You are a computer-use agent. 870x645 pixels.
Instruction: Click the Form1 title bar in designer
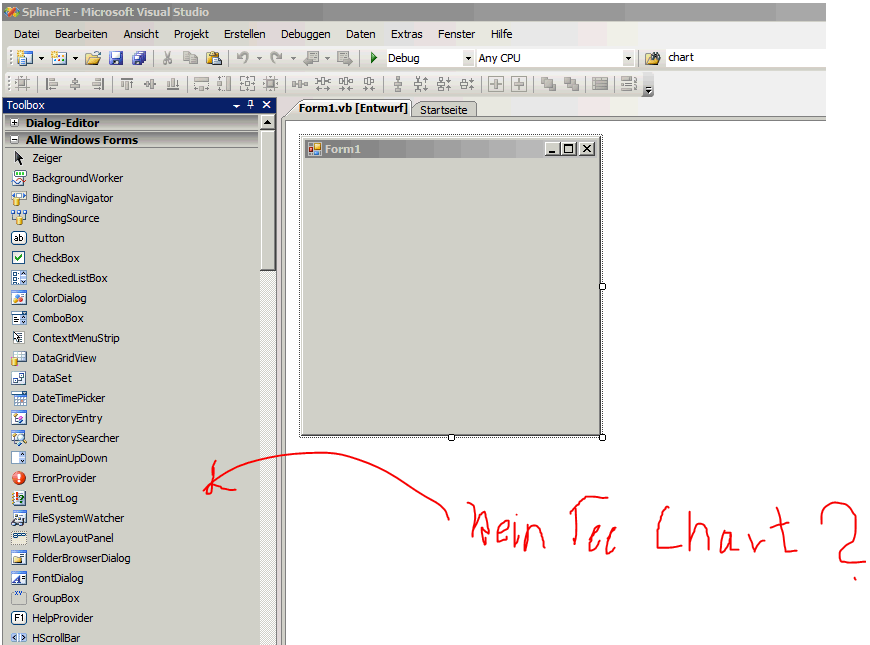tap(451, 149)
